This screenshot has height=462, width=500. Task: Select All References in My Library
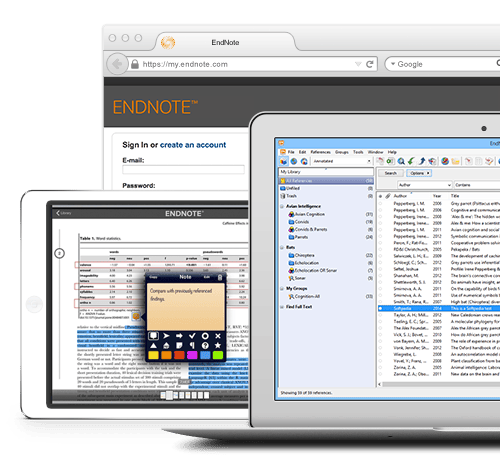pos(326,181)
